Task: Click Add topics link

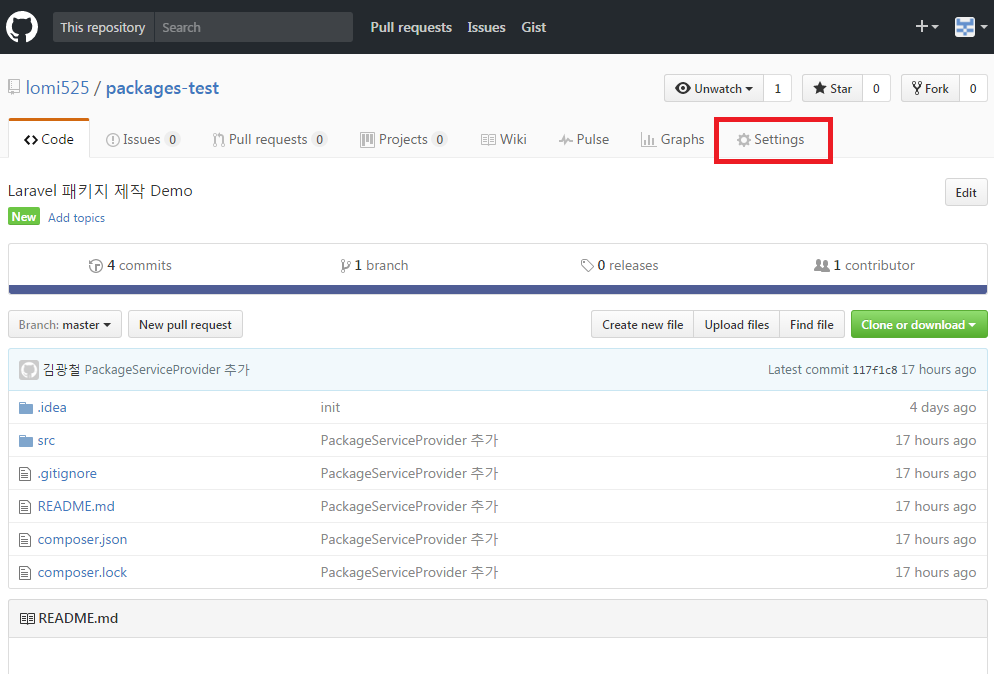Action: [x=77, y=217]
